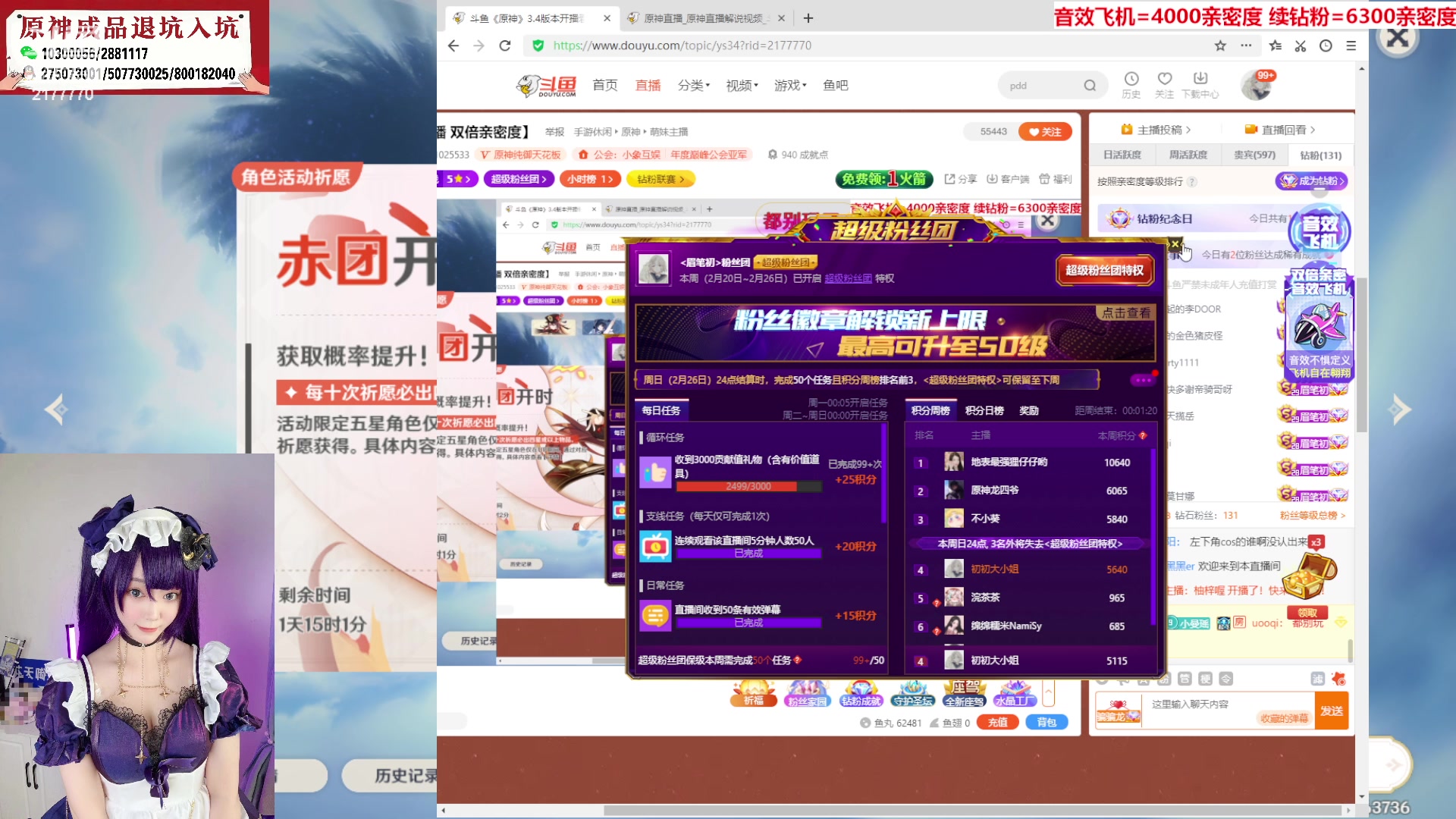Expand 直播回看 section
This screenshot has height=819, width=1456.
(x=1280, y=130)
